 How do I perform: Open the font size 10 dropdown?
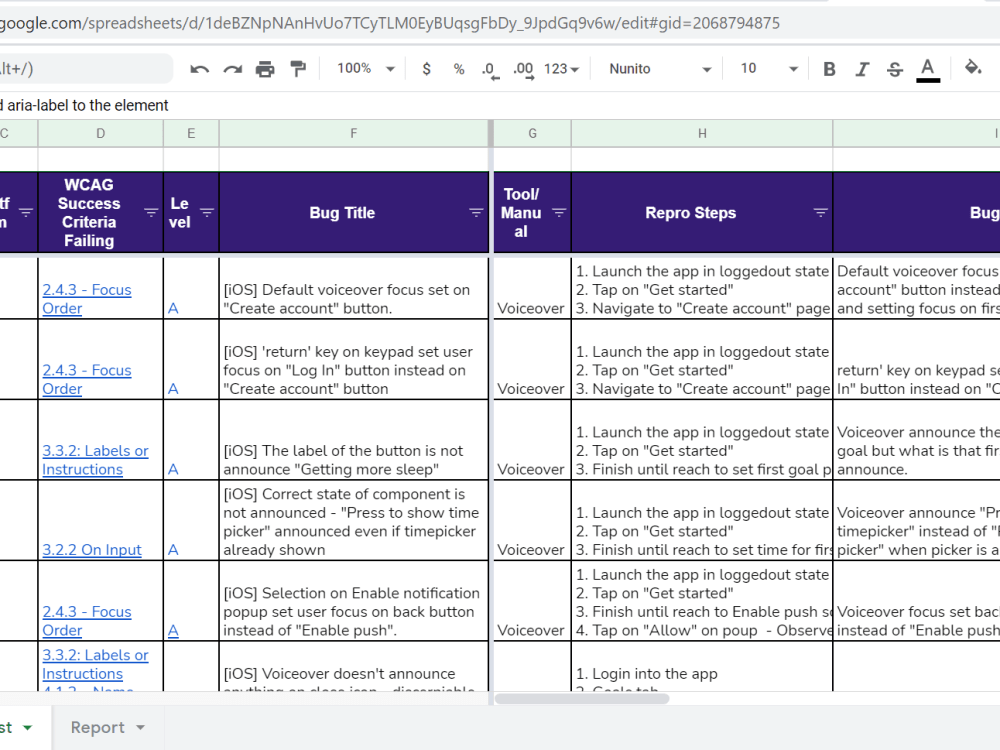[769, 69]
